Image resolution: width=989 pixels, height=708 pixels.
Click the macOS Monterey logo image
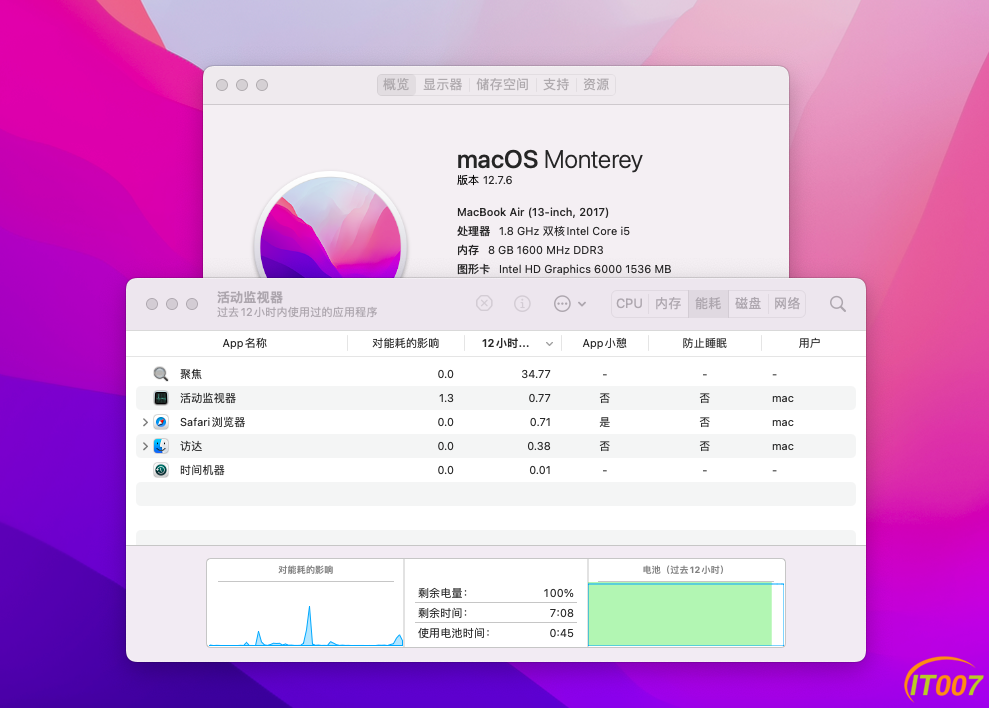pos(331,225)
